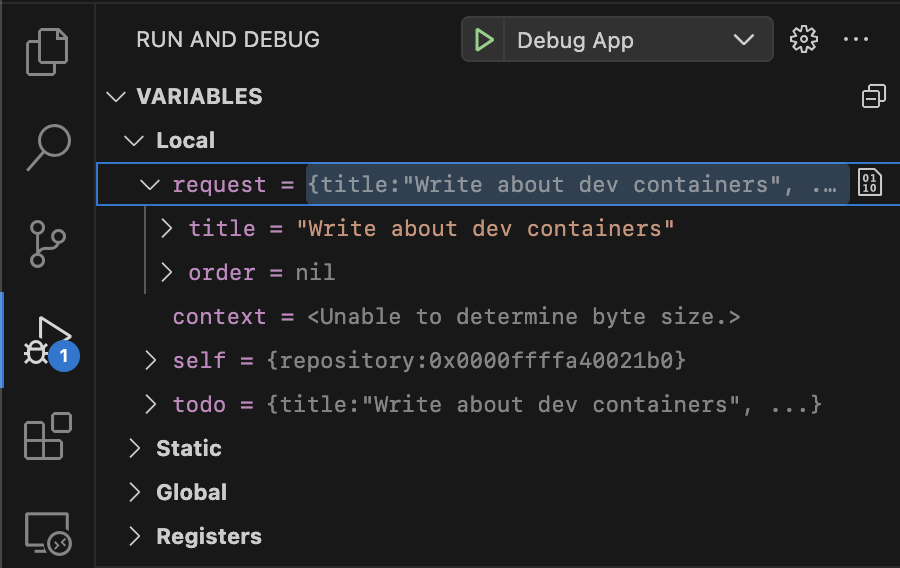Click the Collapse All variables icon
The height and width of the screenshot is (568, 900).
[x=873, y=96]
